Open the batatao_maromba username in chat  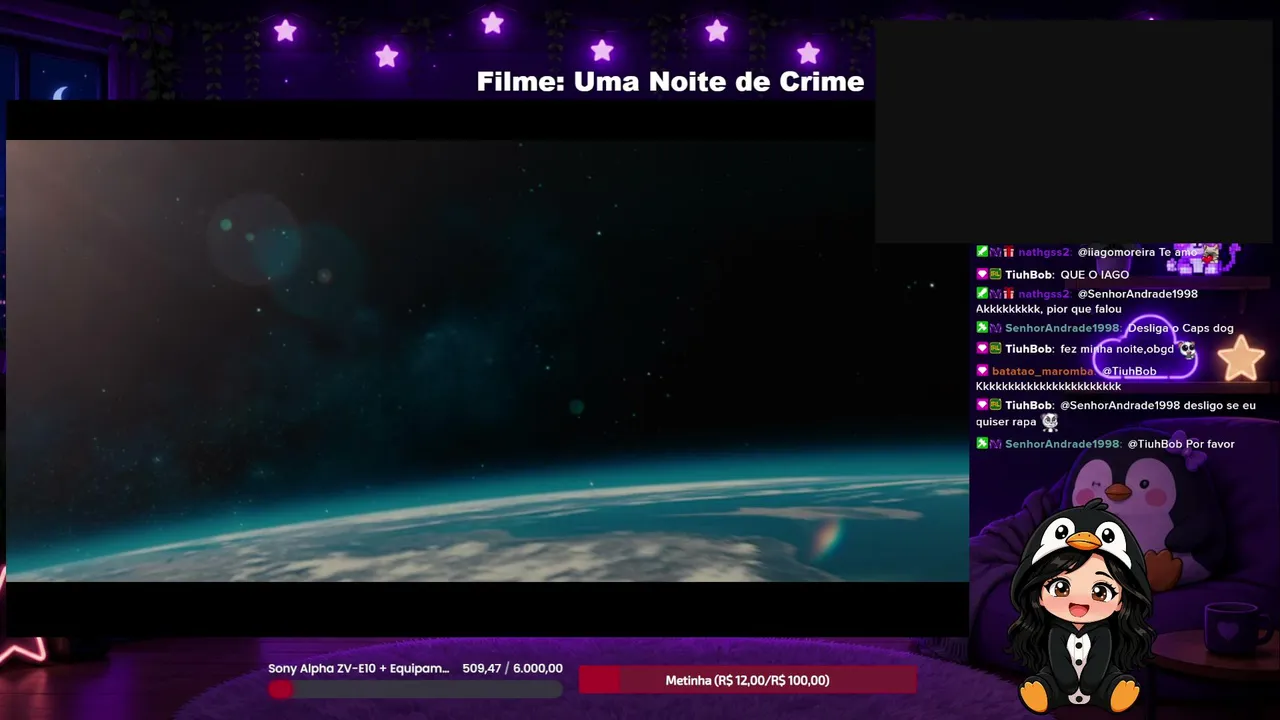[x=1043, y=371]
